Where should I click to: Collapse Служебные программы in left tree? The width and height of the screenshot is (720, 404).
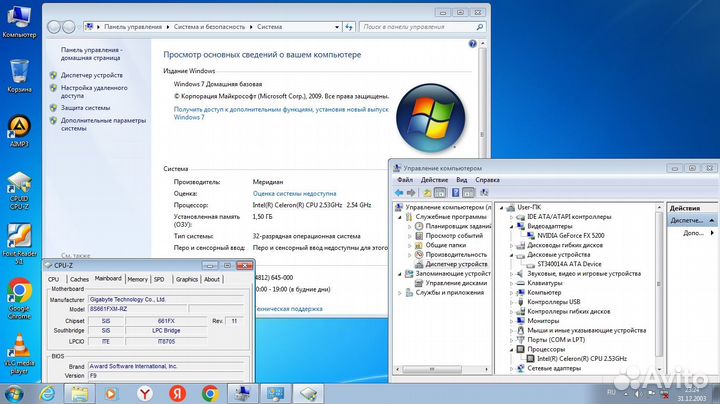(x=400, y=217)
